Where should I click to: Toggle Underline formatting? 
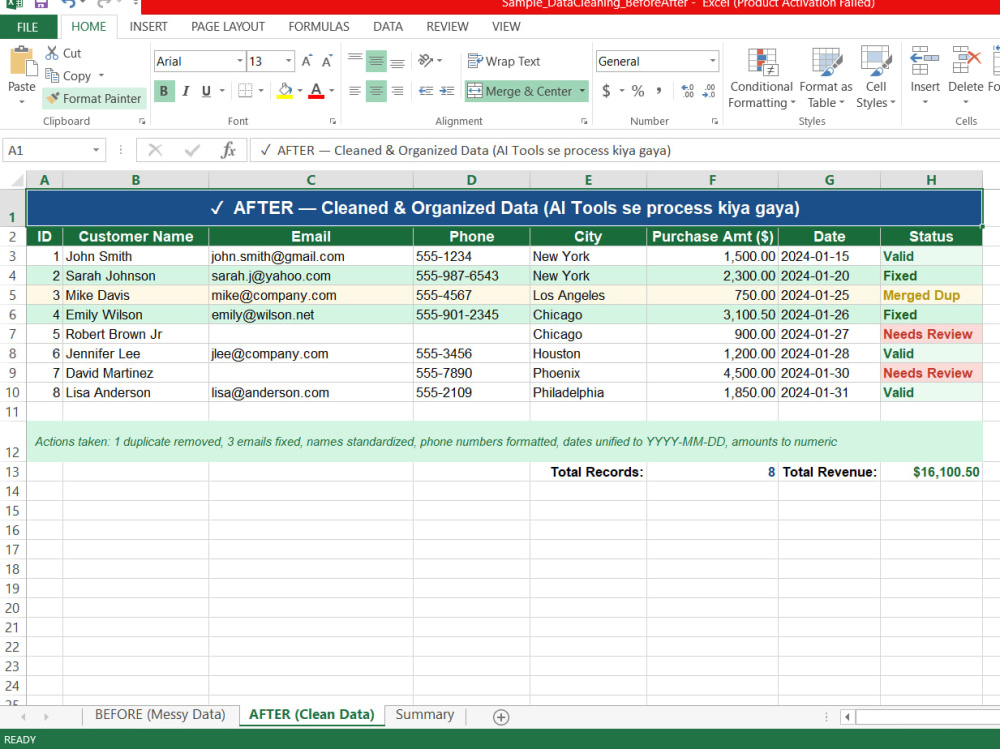pos(206,91)
